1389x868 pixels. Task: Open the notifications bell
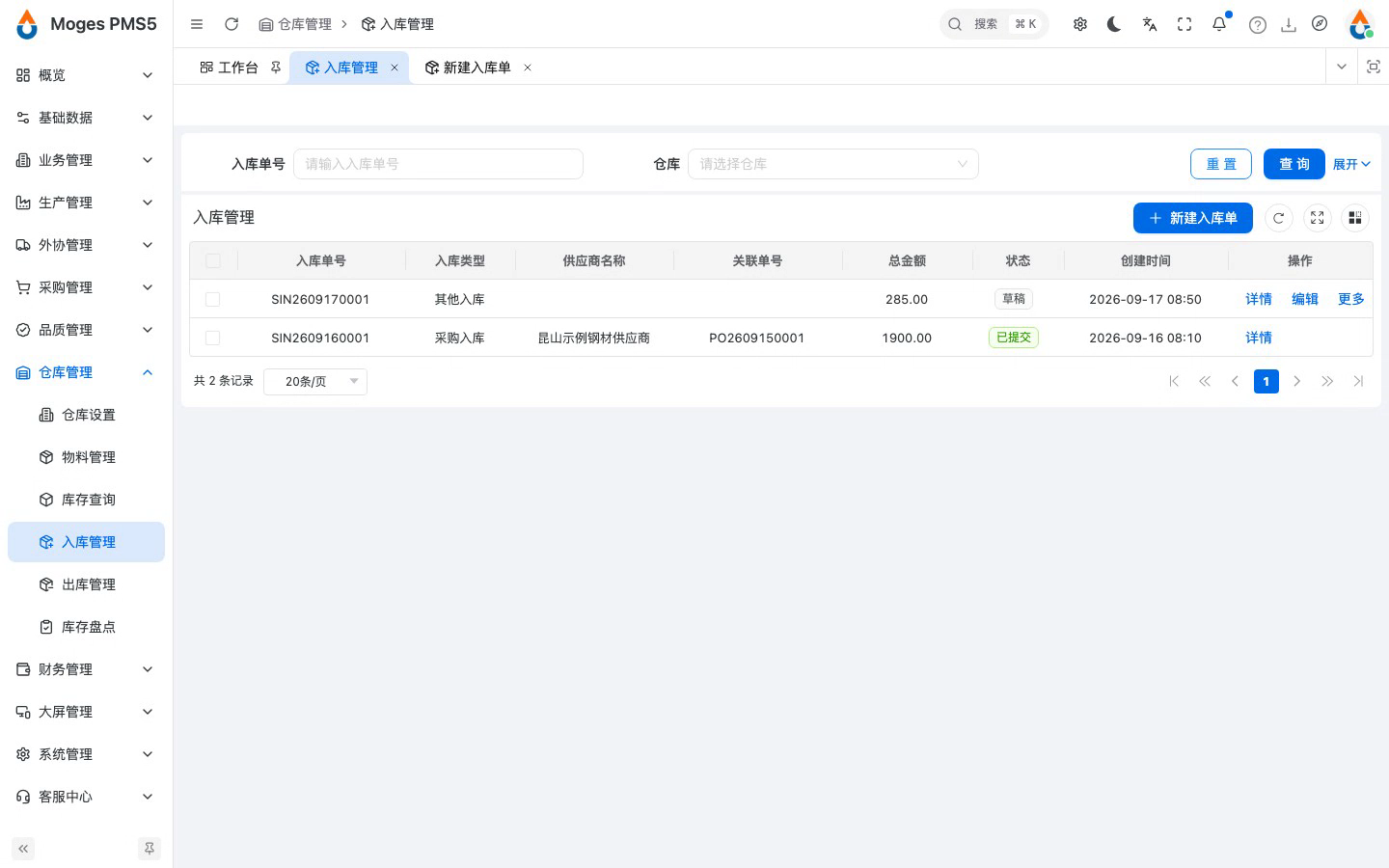pos(1219,24)
